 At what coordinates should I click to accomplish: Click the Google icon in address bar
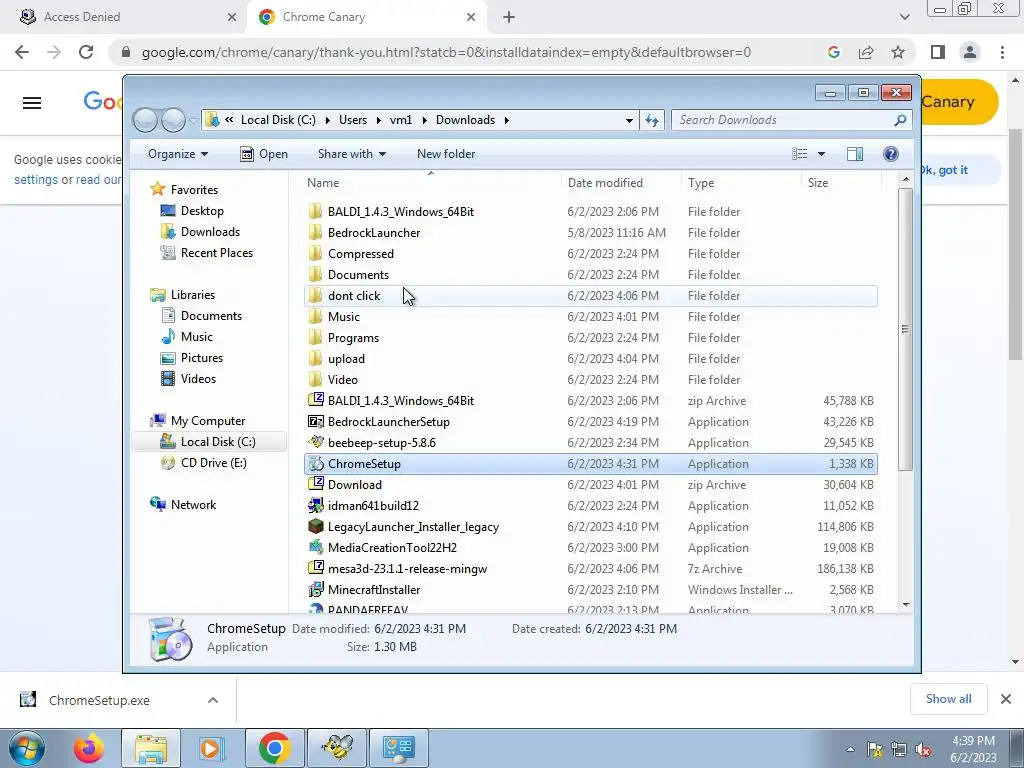pos(833,52)
